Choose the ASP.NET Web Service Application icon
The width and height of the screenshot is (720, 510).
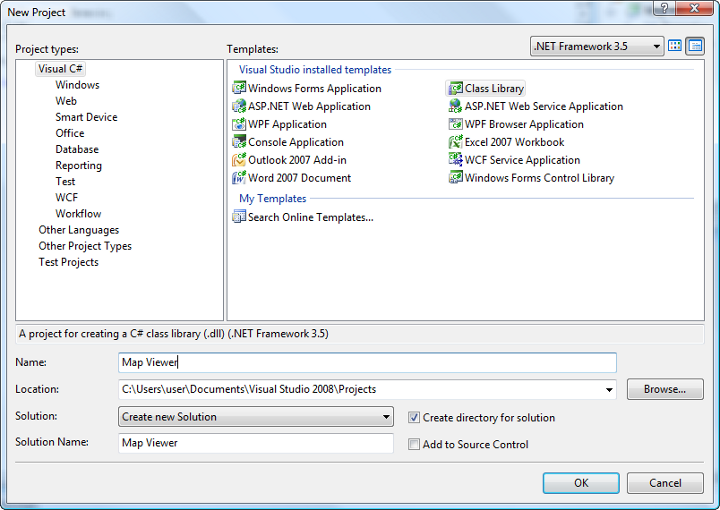(456, 106)
